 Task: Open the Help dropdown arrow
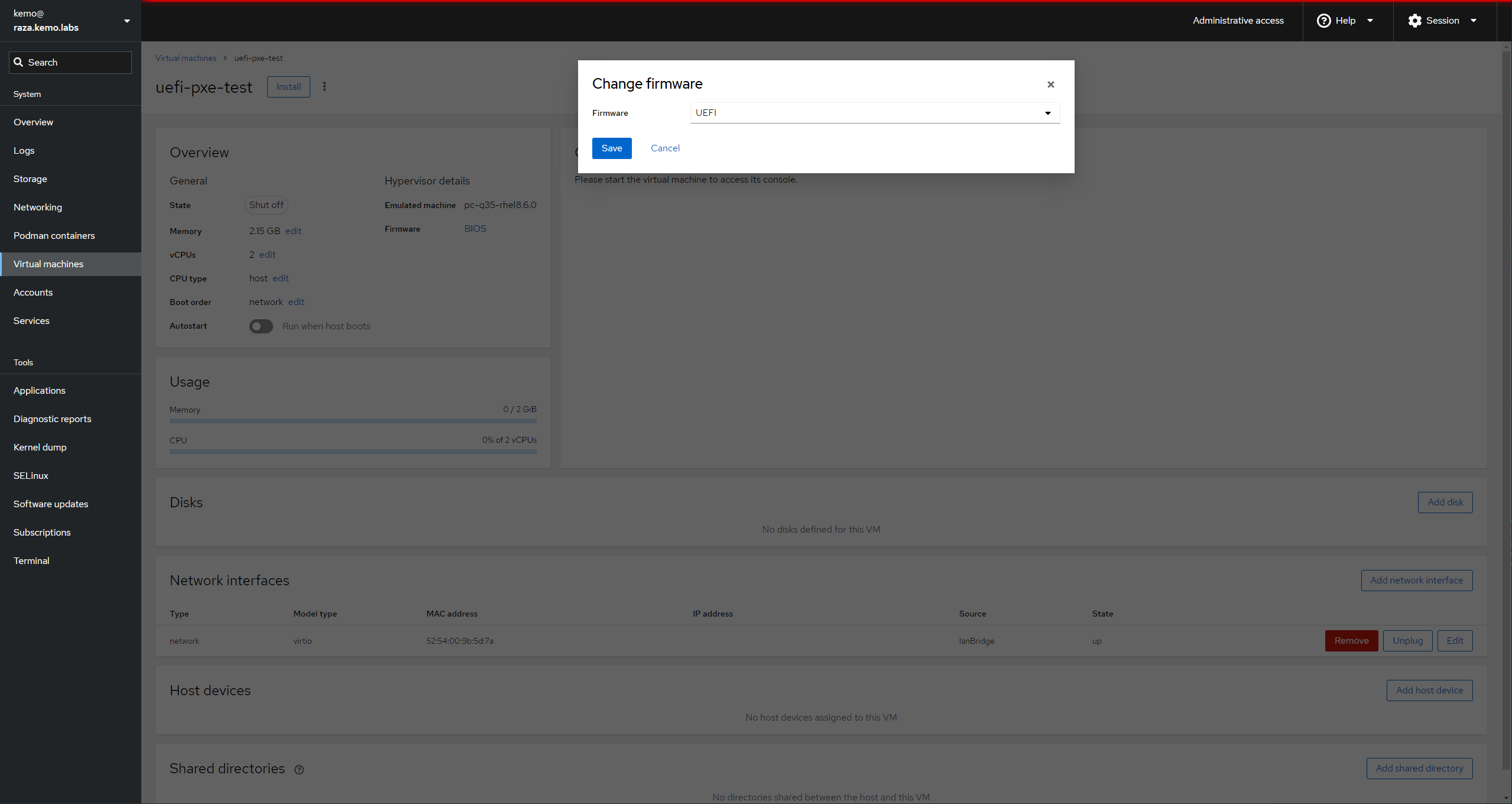(x=1370, y=21)
